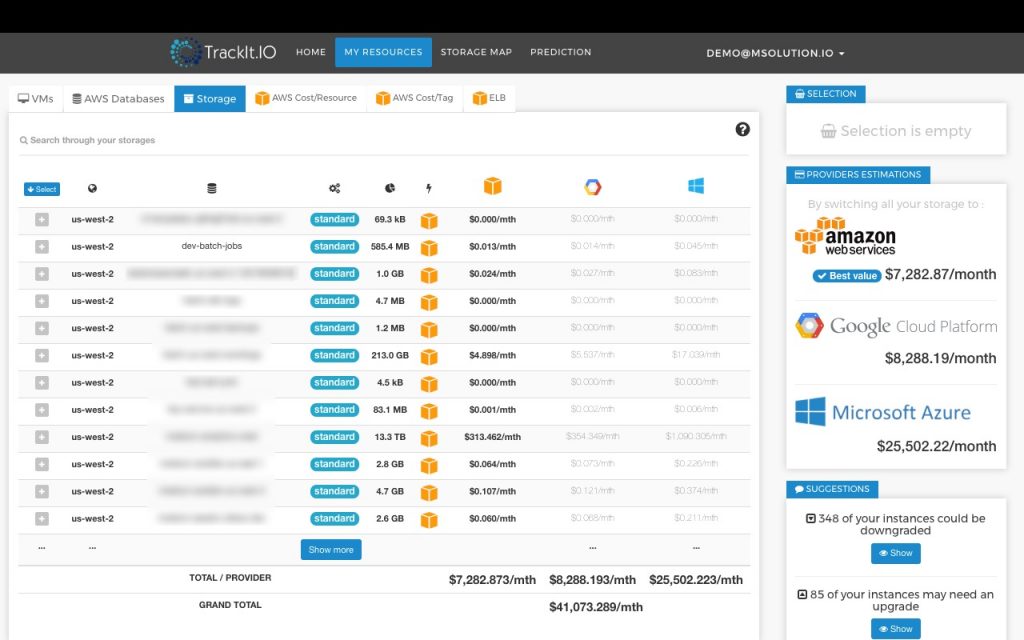This screenshot has height=640, width=1024.
Task: Toggle selection of the 213.0 GB storage
Action: click(x=41, y=355)
